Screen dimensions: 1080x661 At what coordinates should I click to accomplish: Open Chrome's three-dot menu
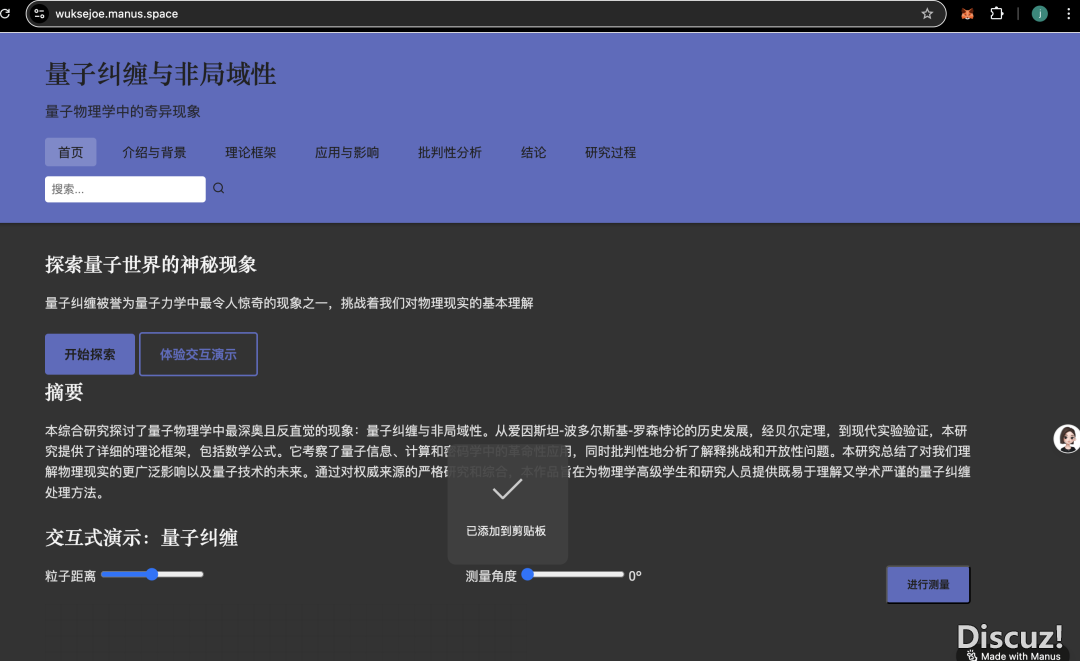(1070, 14)
